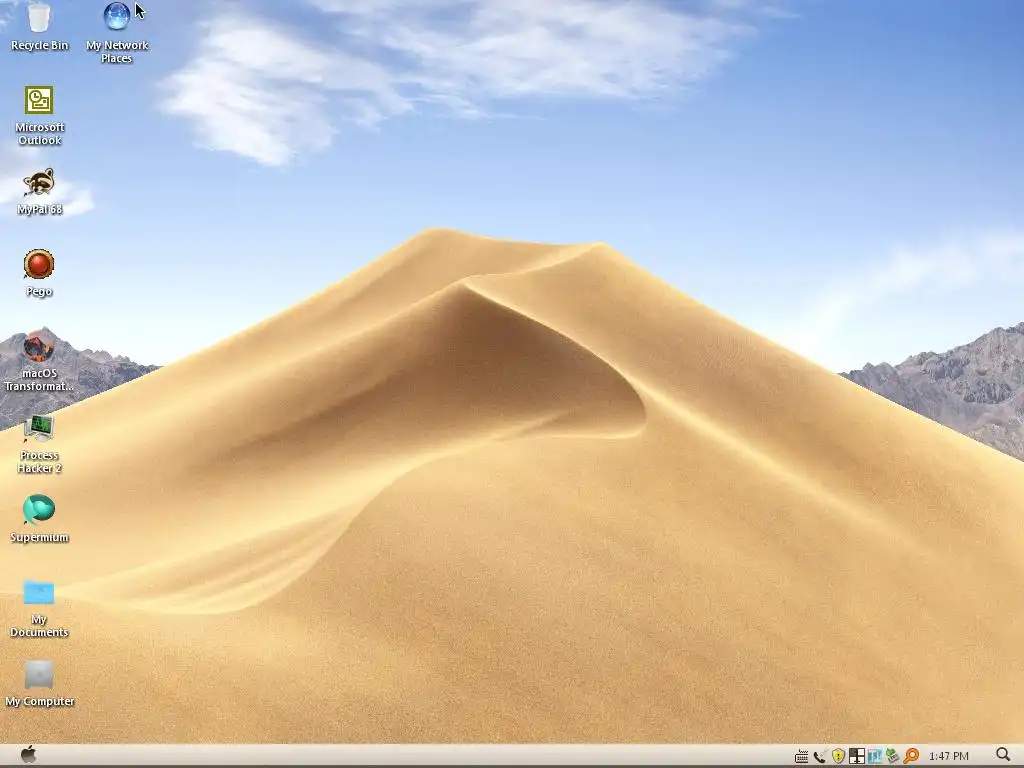1024x768 pixels.
Task: Click the "Recycle Bin" label text
Action: [40, 45]
